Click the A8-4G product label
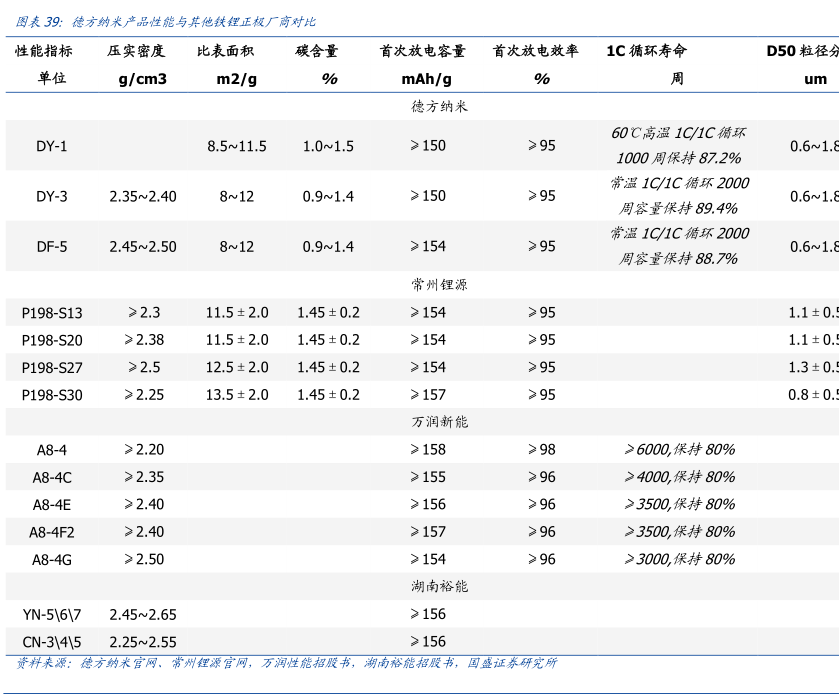The image size is (839, 694). 52,560
